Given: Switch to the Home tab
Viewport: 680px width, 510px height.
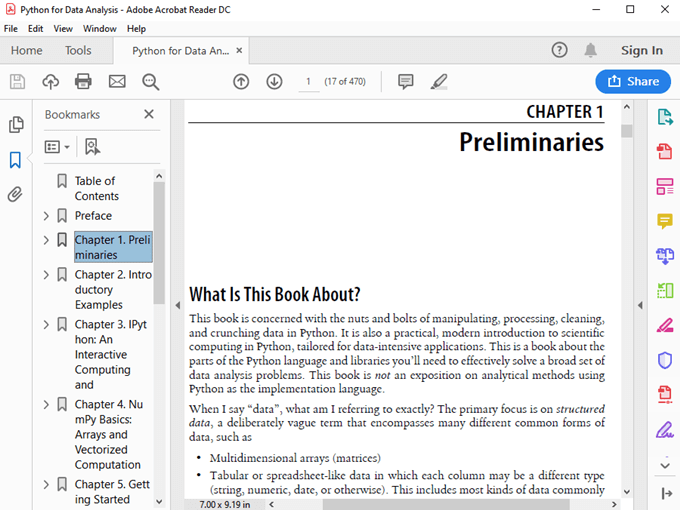Looking at the screenshot, I should pyautogui.click(x=26, y=50).
